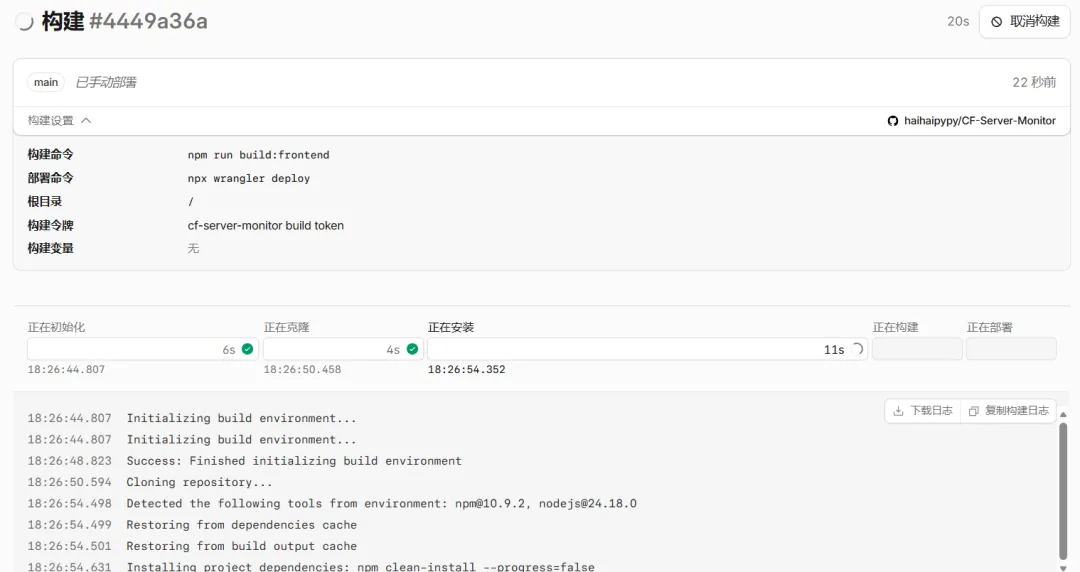Select the 正在构建 building stage bar

917,349
